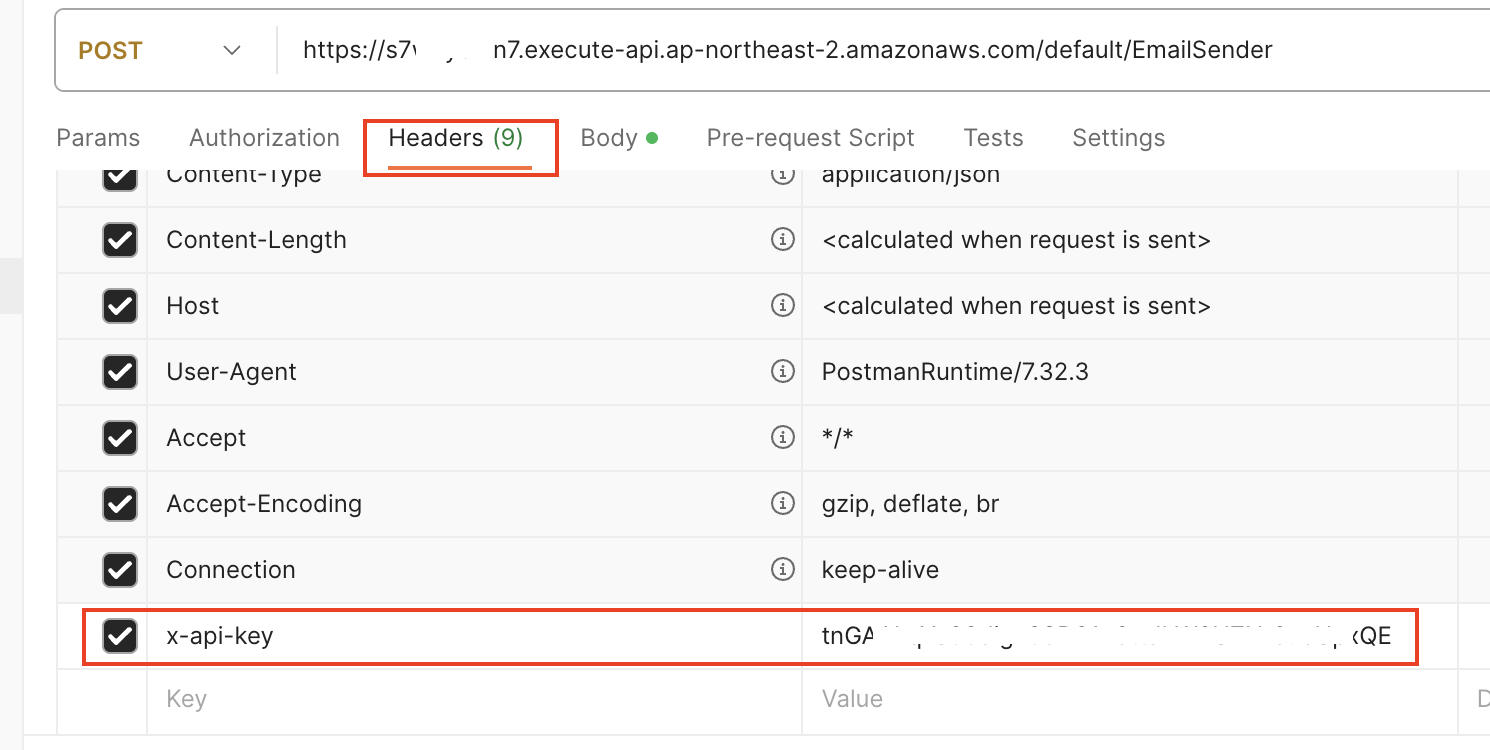Click info icon beside Accept header
This screenshot has height=750, width=1490.
[782, 438]
